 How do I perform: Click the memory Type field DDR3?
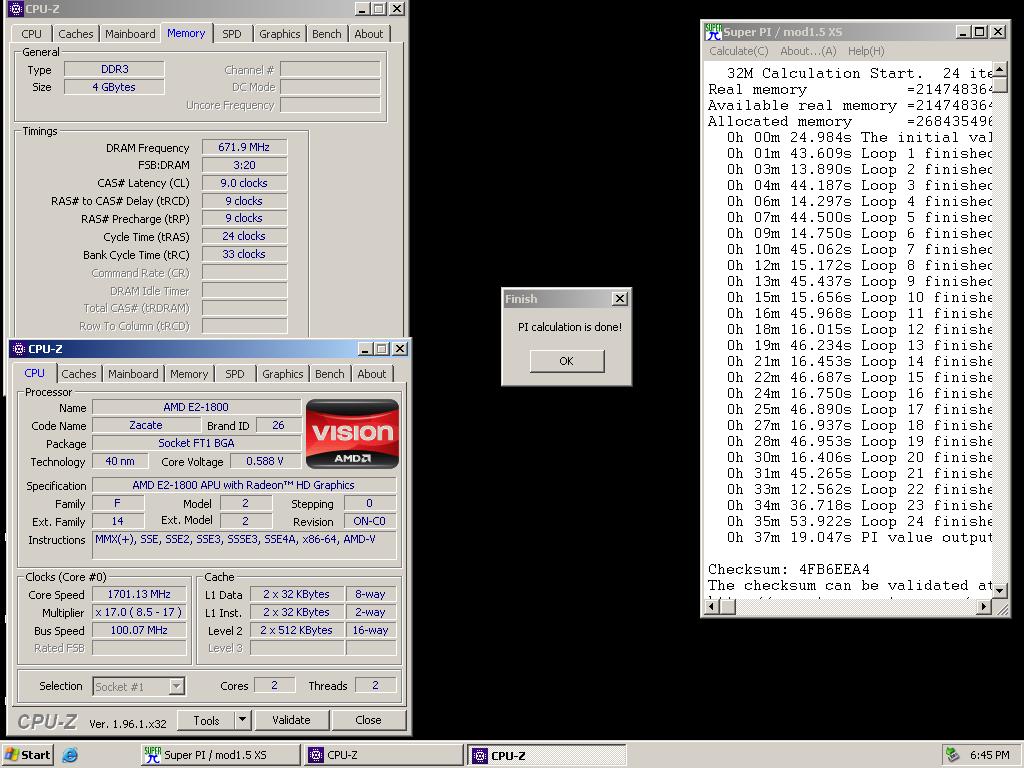[x=114, y=69]
